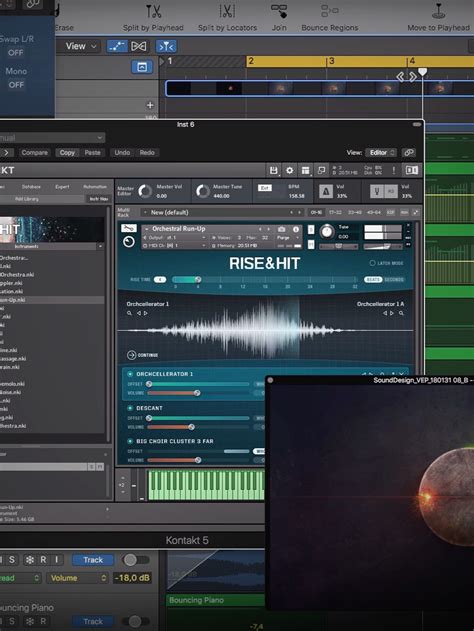Screen dimensions: 474x631
Task: Click the Move to Playhead icon
Action: pyautogui.click(x=439, y=11)
